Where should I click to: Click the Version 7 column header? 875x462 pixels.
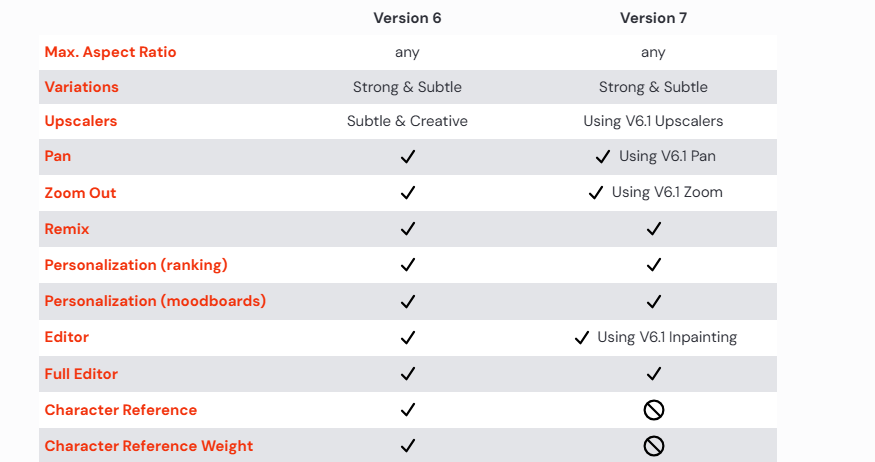pyautogui.click(x=654, y=18)
